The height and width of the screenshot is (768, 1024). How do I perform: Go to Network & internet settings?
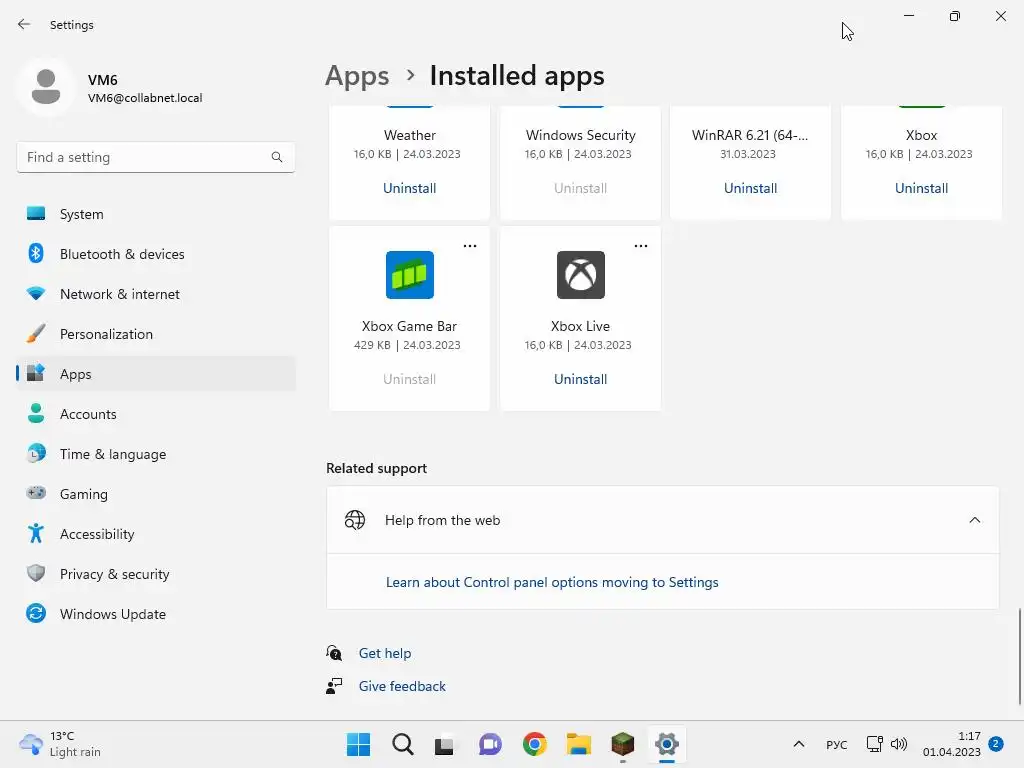point(156,295)
